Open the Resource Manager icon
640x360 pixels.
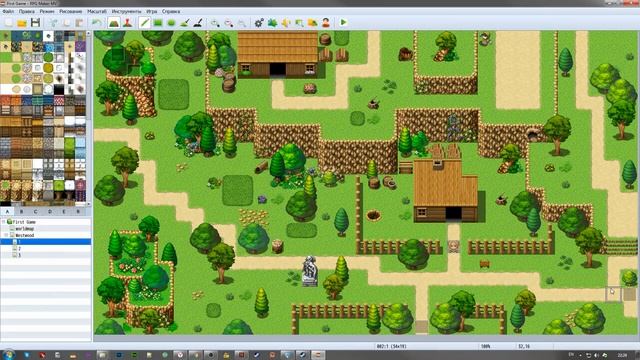coord(313,22)
